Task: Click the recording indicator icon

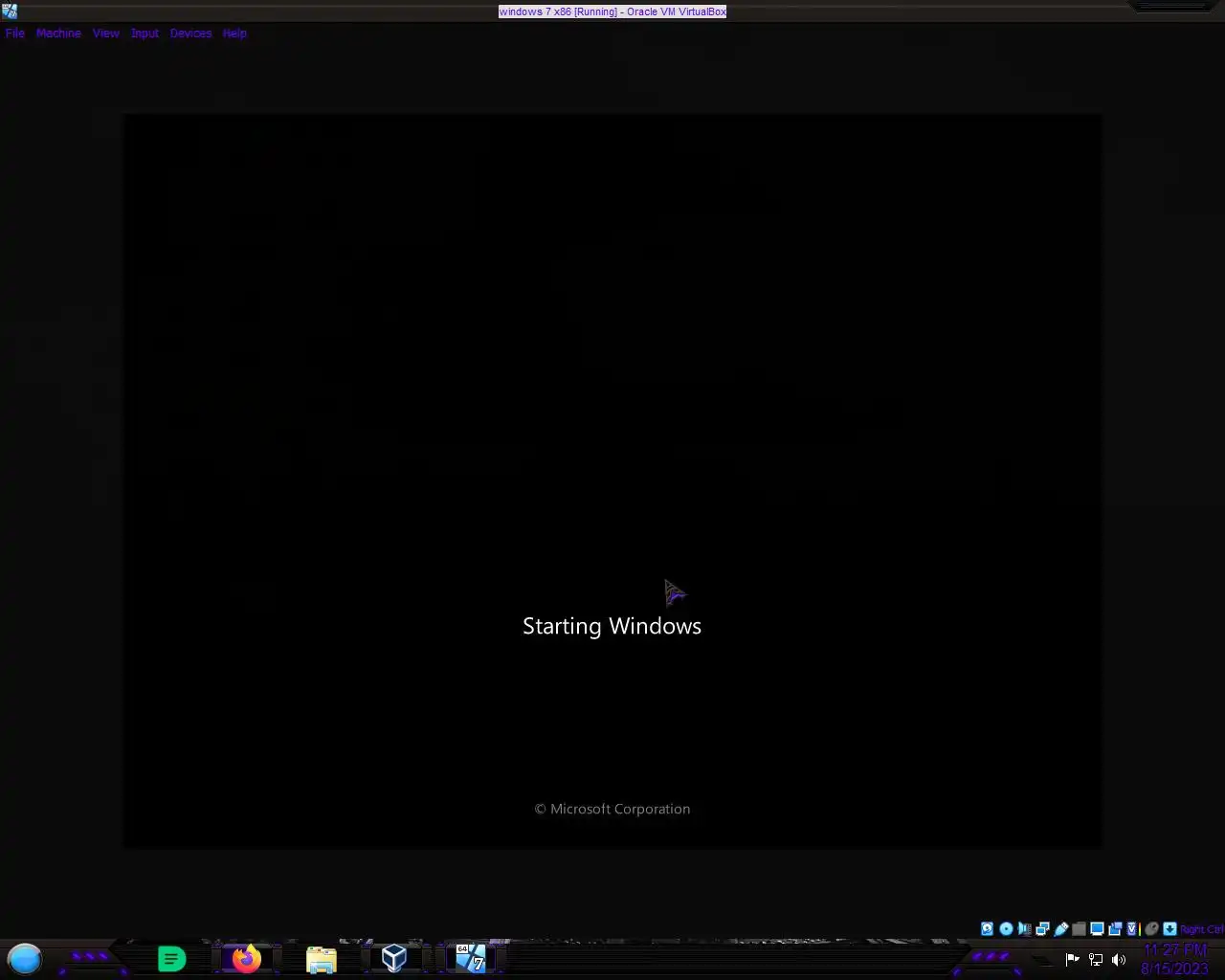Action: (1115, 928)
